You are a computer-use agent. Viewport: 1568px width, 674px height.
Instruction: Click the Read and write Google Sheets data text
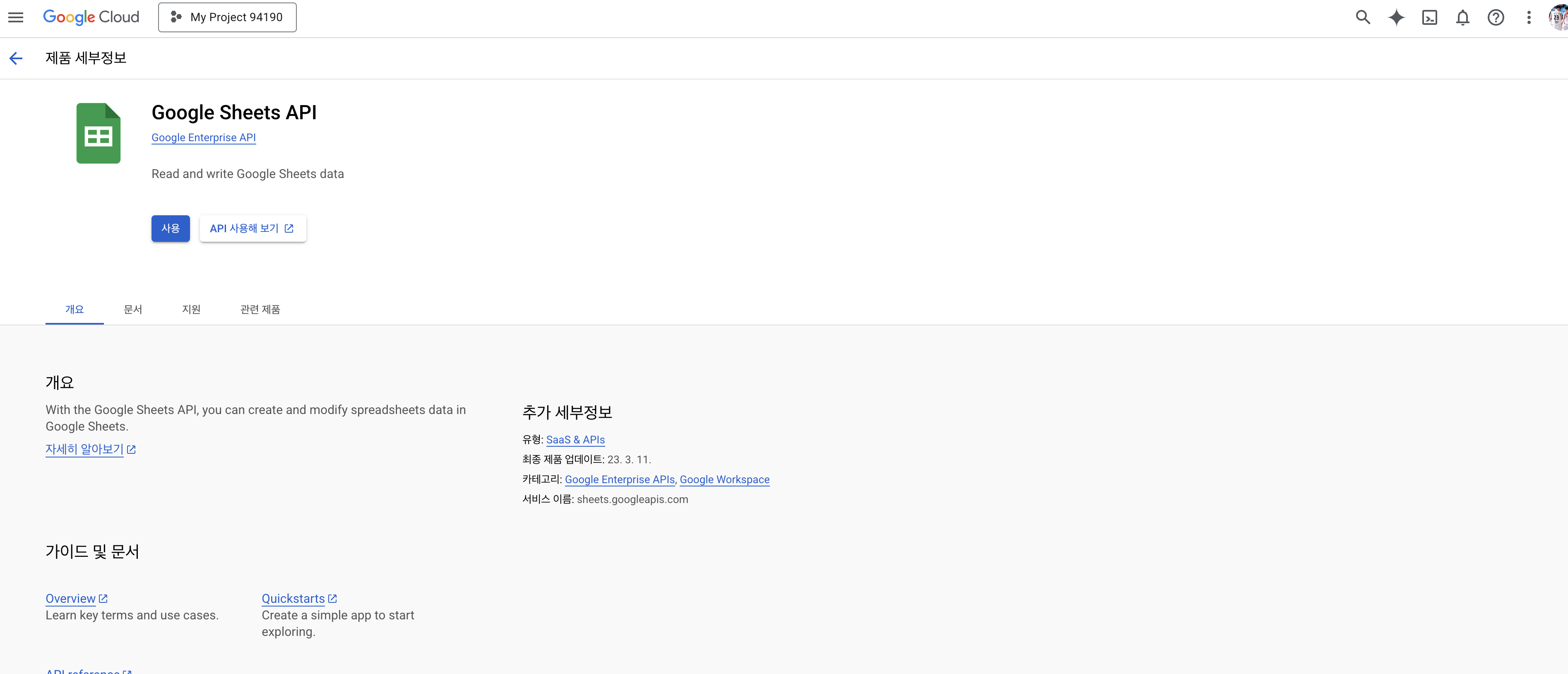[x=248, y=174]
